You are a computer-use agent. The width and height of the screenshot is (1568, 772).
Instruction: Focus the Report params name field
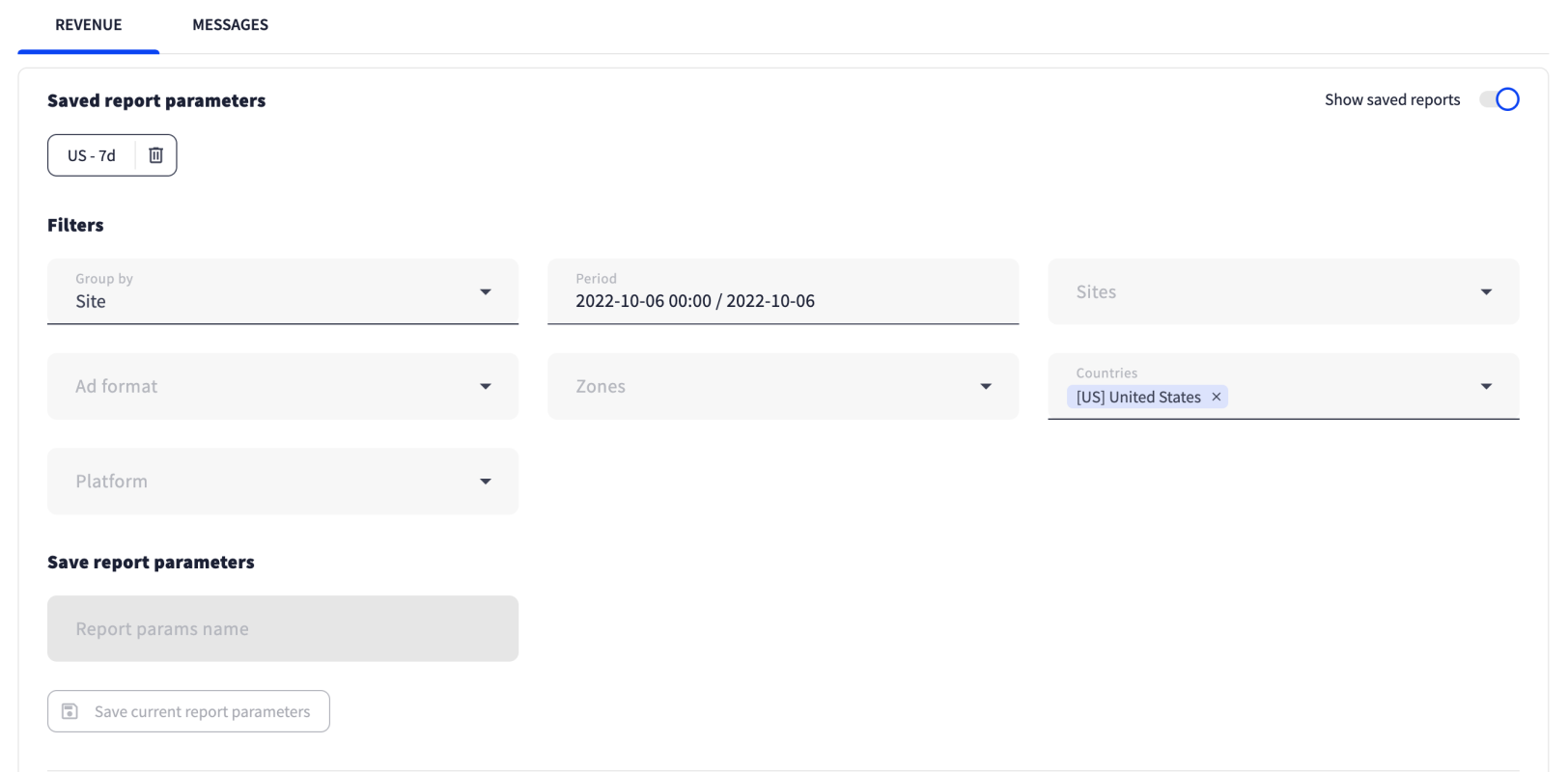(283, 628)
